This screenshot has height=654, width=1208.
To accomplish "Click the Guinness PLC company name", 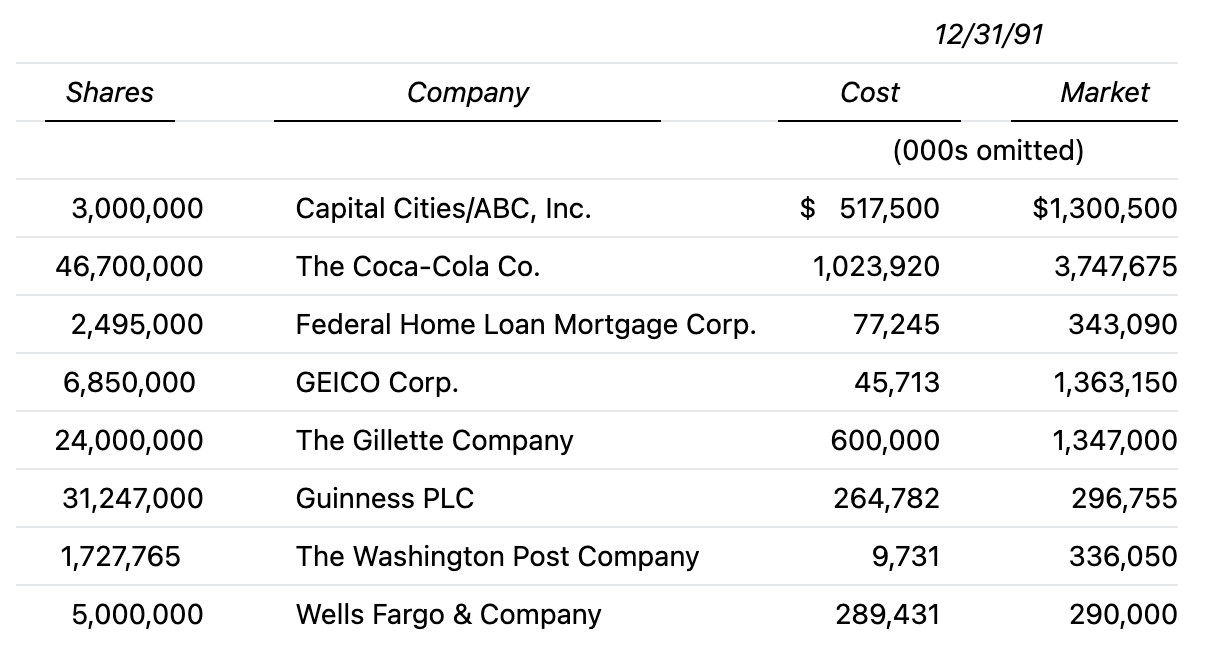I will click(384, 499).
